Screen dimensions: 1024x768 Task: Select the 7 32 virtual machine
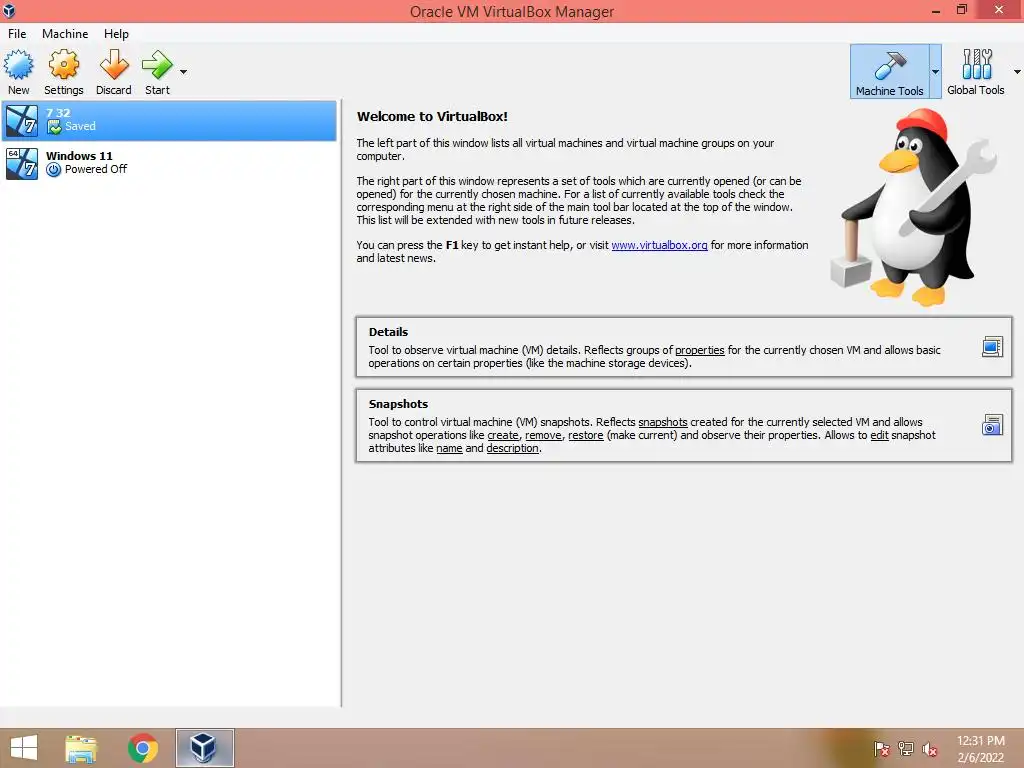click(x=169, y=120)
